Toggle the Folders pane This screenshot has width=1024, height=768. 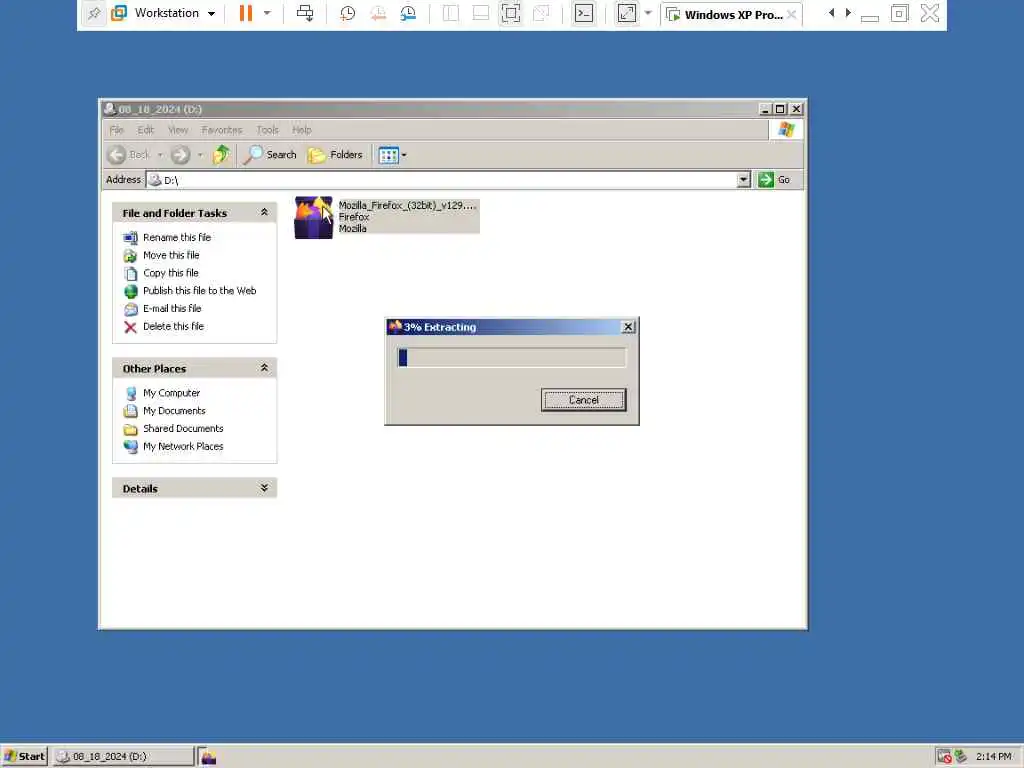pyautogui.click(x=335, y=155)
